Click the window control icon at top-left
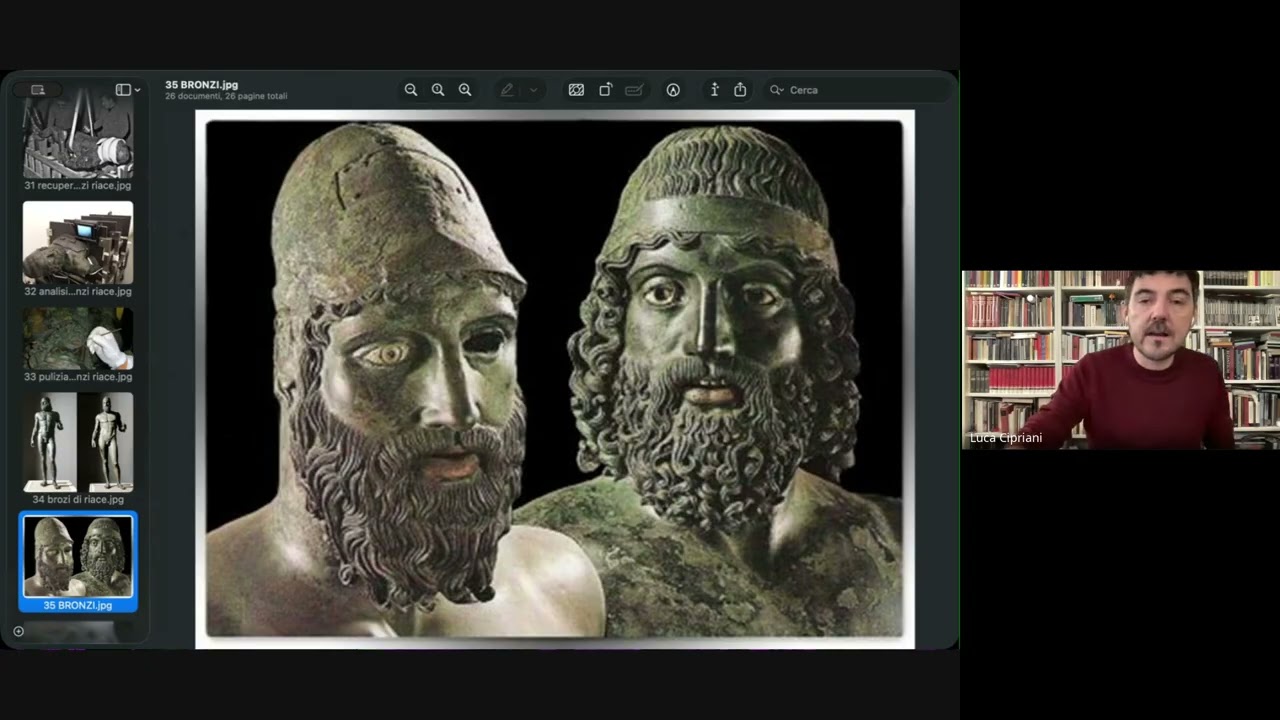Image resolution: width=1280 pixels, height=720 pixels. [x=38, y=90]
